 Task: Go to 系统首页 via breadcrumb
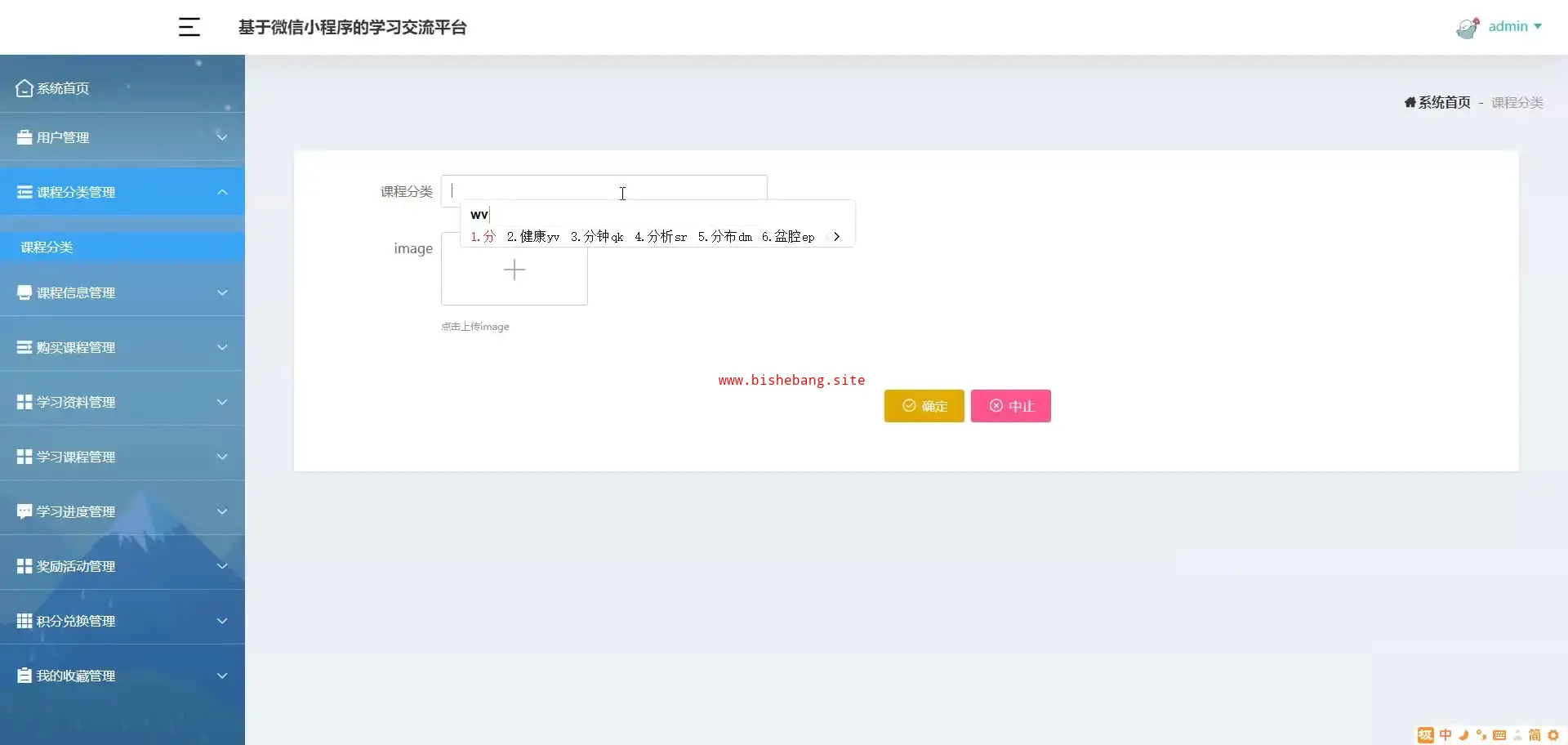pyautogui.click(x=1437, y=102)
